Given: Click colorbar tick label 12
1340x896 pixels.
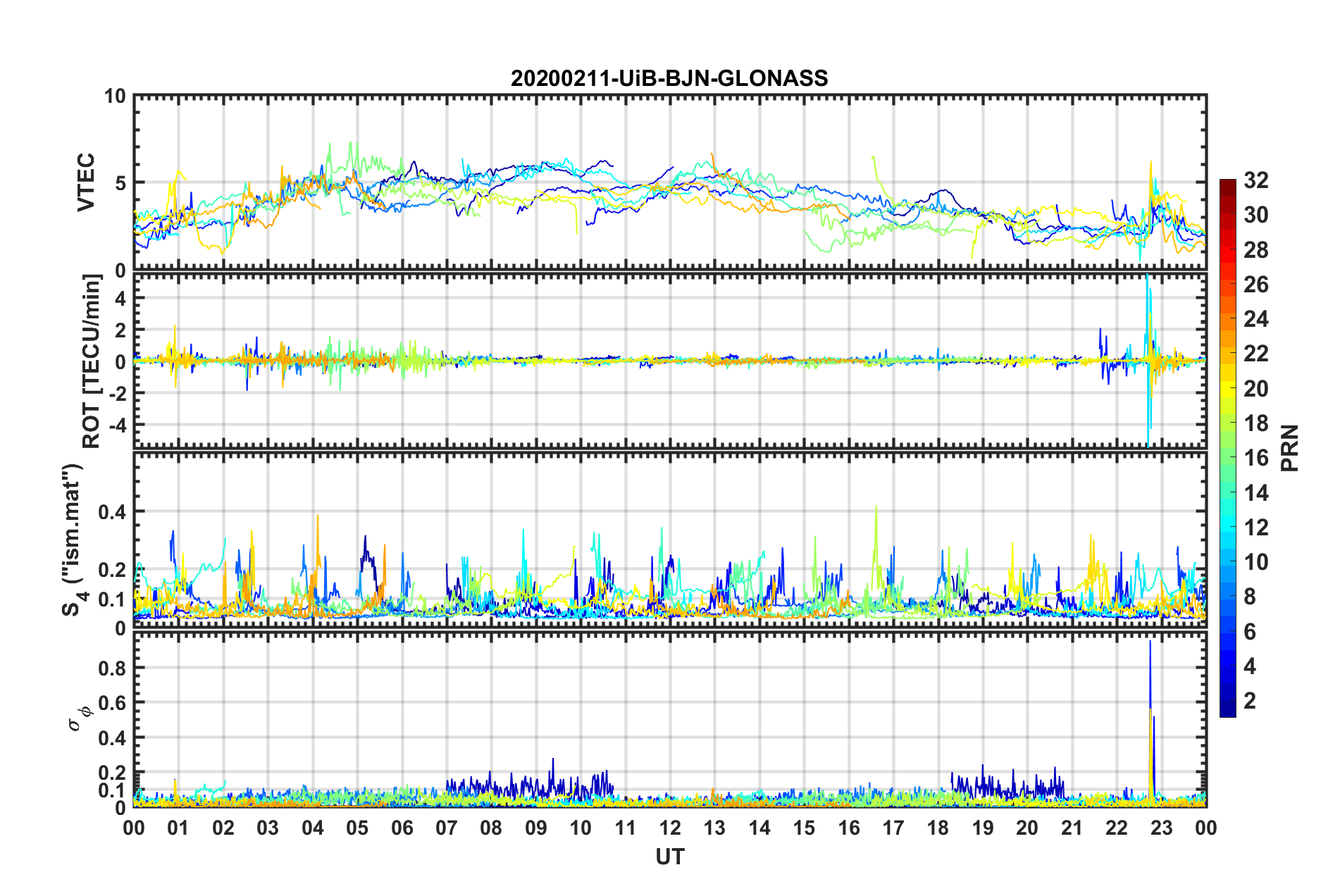Looking at the screenshot, I should pyautogui.click(x=1256, y=528).
